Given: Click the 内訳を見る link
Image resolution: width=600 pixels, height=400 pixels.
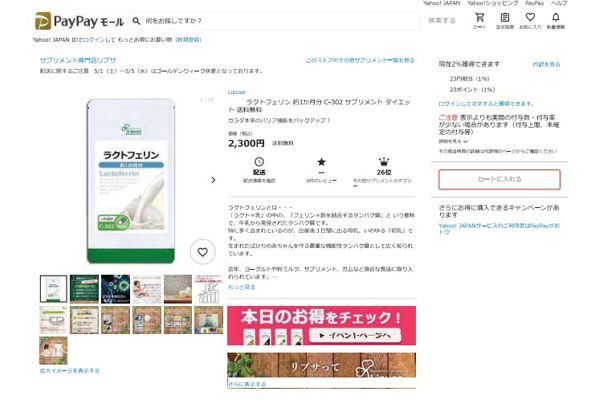Looking at the screenshot, I should coord(545,64).
